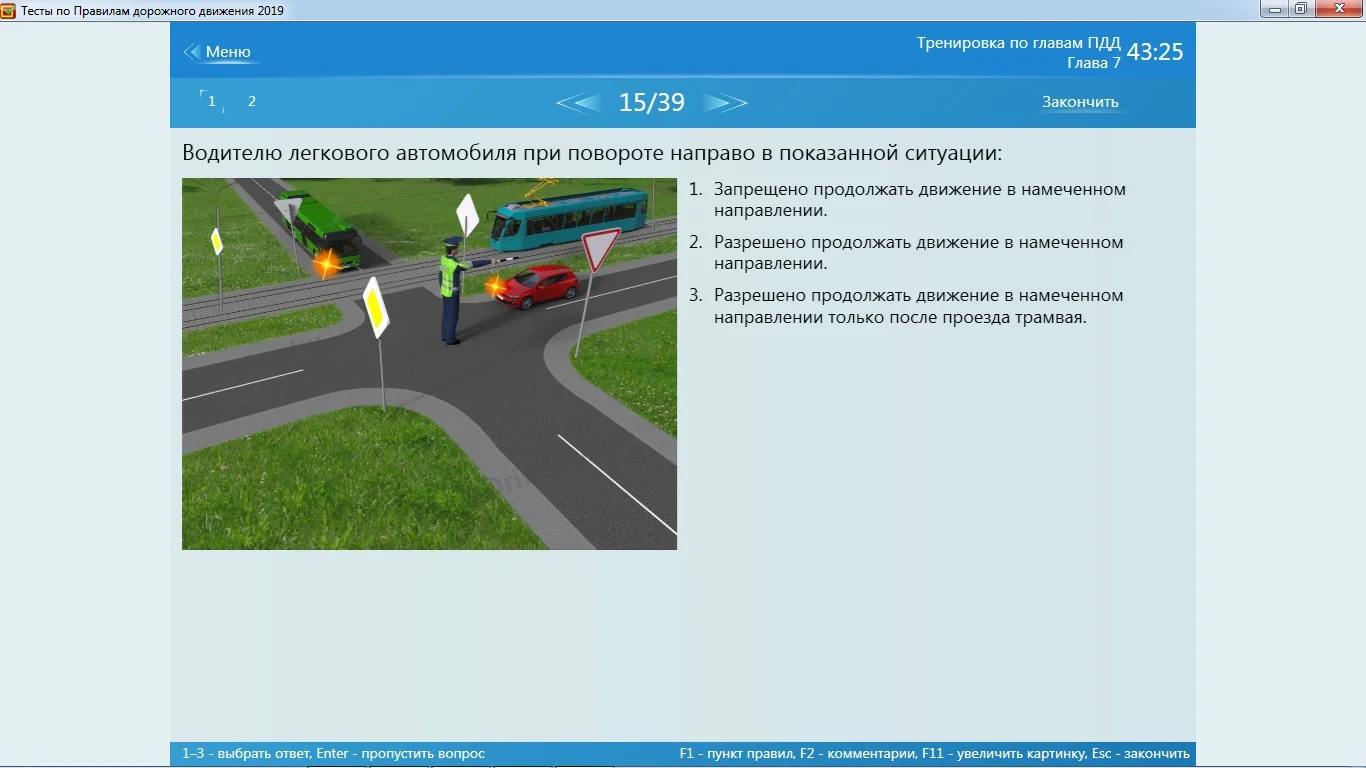Click the application icon in the title bar
The image size is (1366, 768).
click(10, 9)
